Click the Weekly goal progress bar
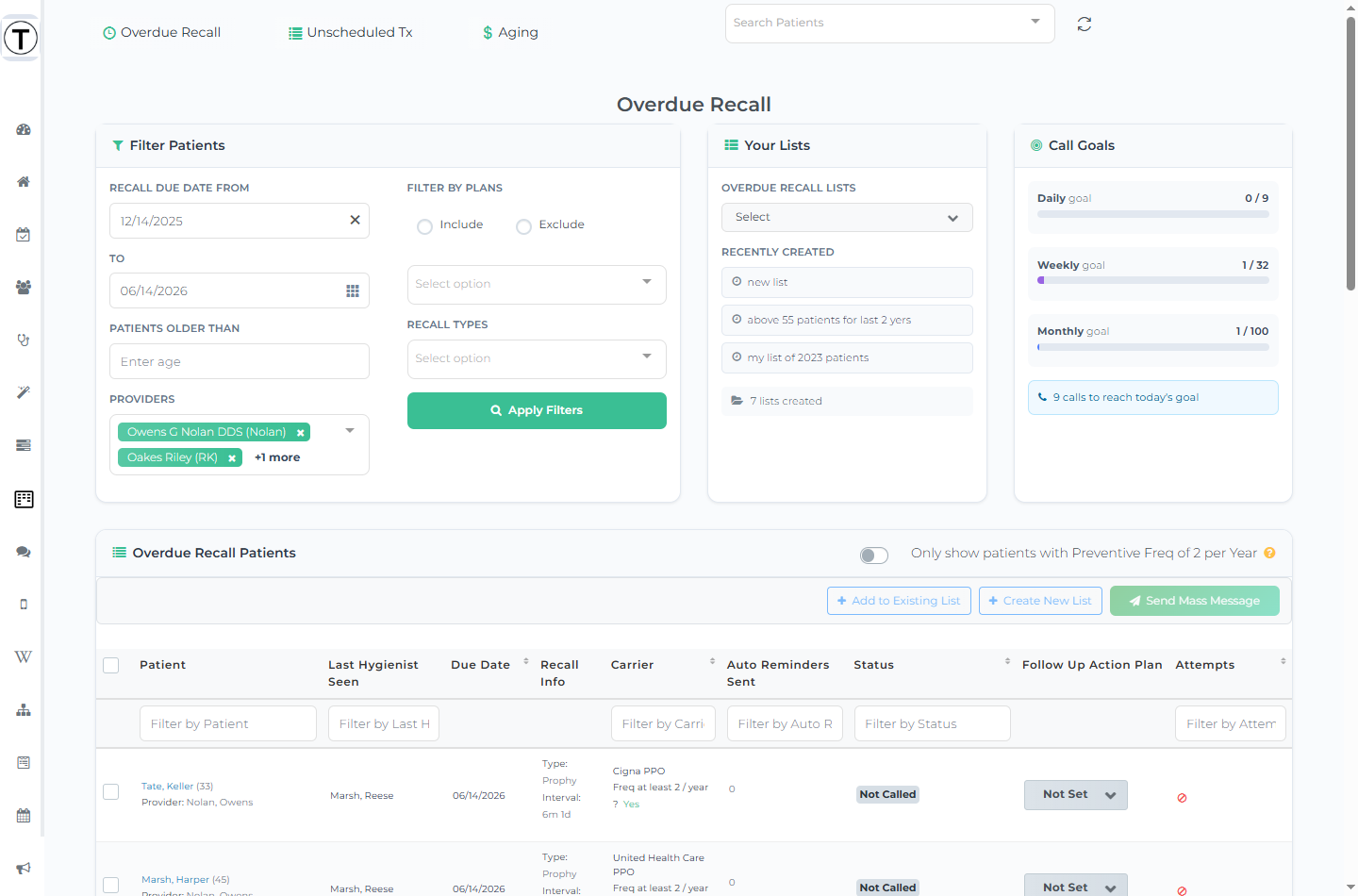 (1153, 280)
